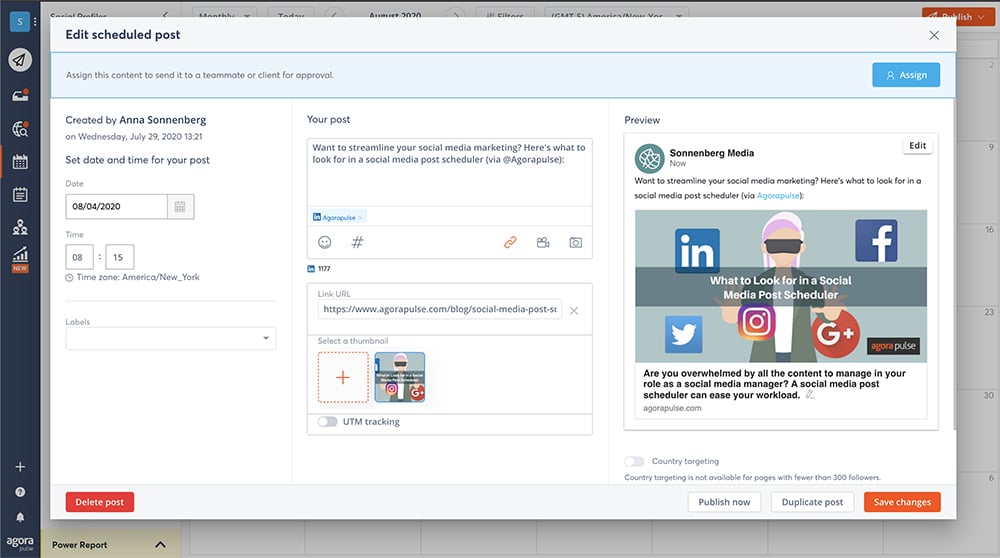Screen dimensions: 1000x558
Task: Click the Link URL input field
Action: pyautogui.click(x=440, y=310)
